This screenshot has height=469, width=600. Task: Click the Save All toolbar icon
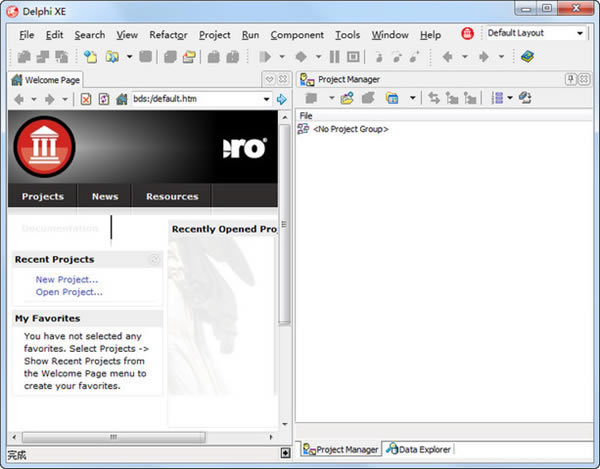(x=170, y=57)
